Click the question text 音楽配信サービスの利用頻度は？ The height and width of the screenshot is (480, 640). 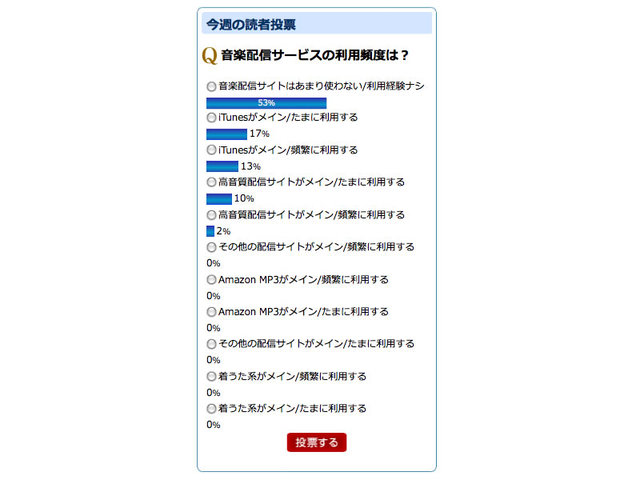(315, 56)
